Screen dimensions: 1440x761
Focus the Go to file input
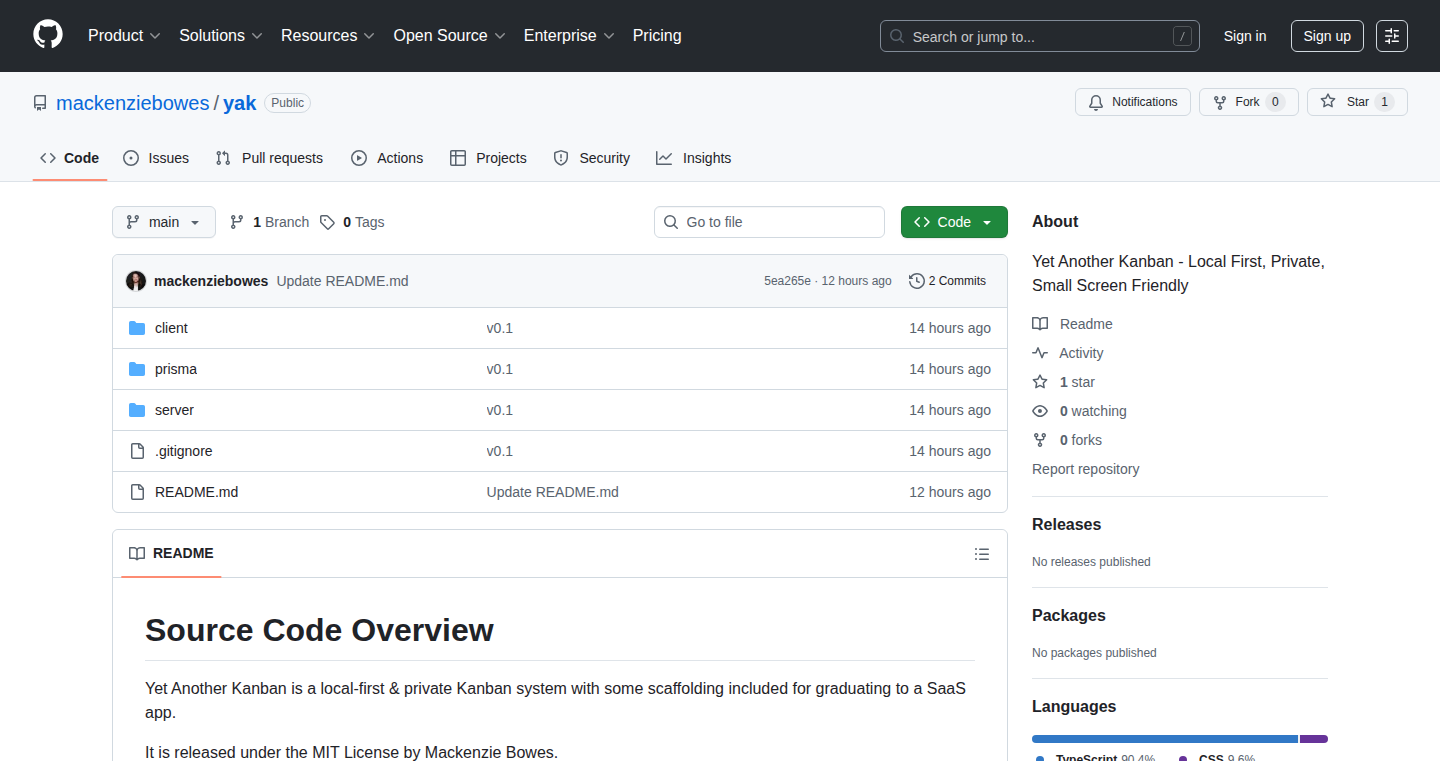[769, 222]
